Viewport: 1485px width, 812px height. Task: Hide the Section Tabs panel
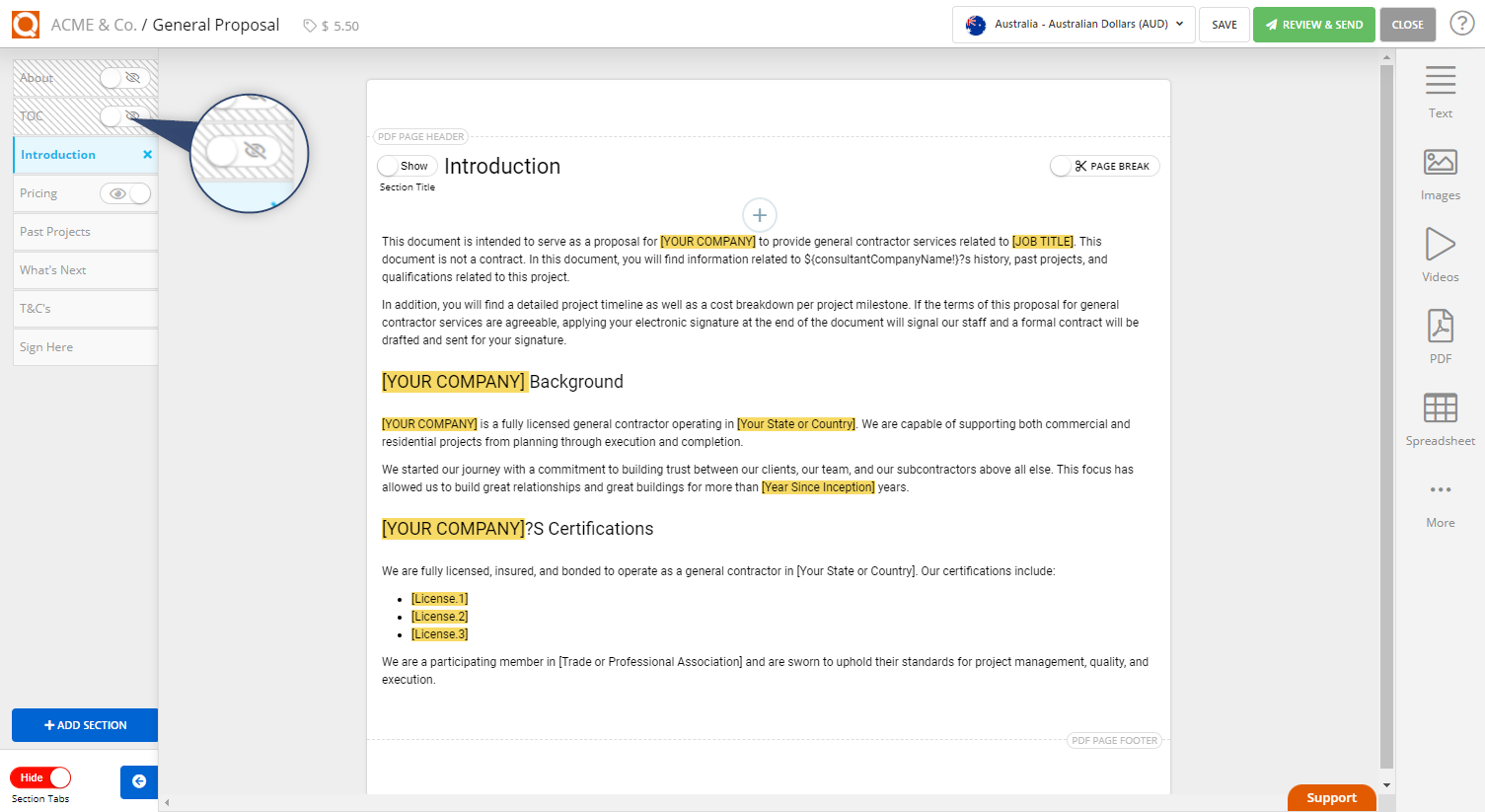click(39, 777)
